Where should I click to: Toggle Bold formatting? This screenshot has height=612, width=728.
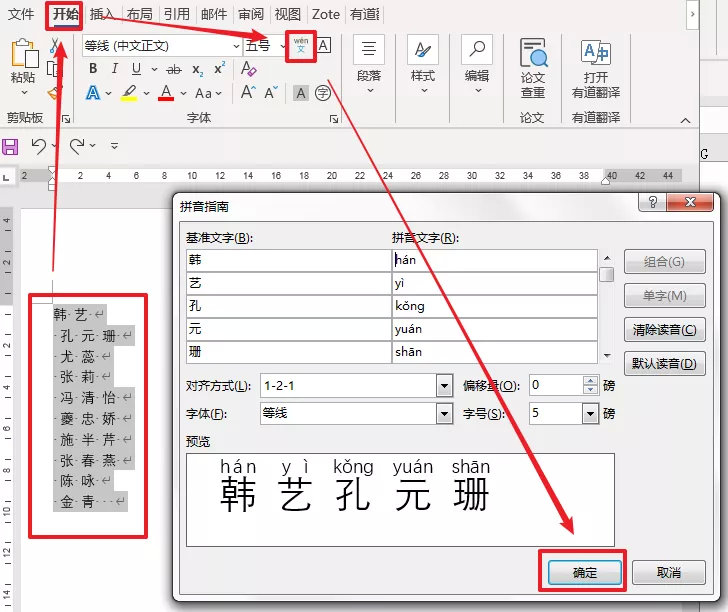(93, 69)
